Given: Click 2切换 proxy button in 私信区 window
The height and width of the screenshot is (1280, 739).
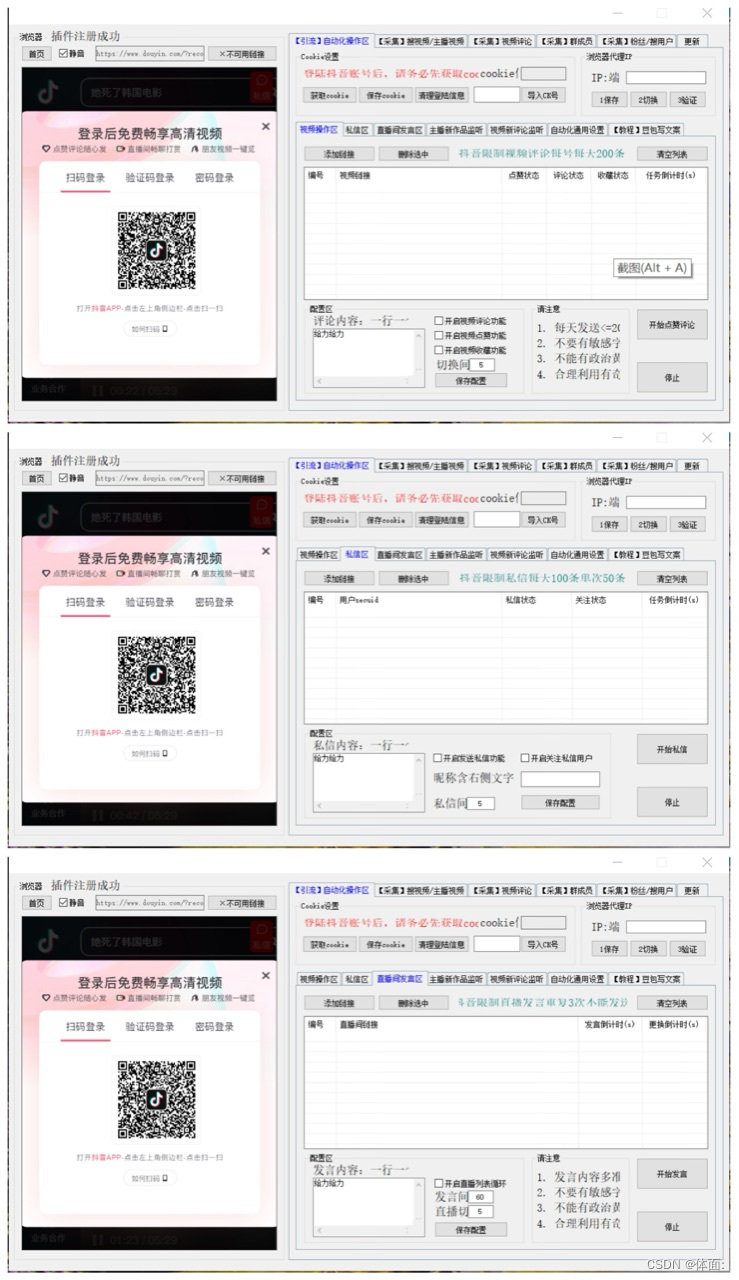Looking at the screenshot, I should [648, 524].
